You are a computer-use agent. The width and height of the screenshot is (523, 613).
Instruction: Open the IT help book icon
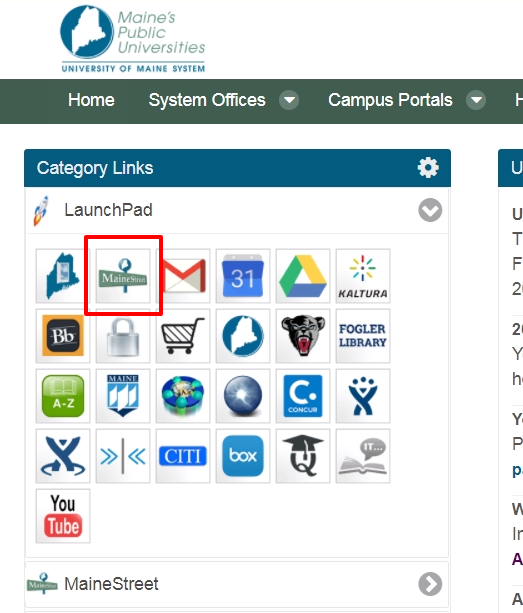[363, 456]
